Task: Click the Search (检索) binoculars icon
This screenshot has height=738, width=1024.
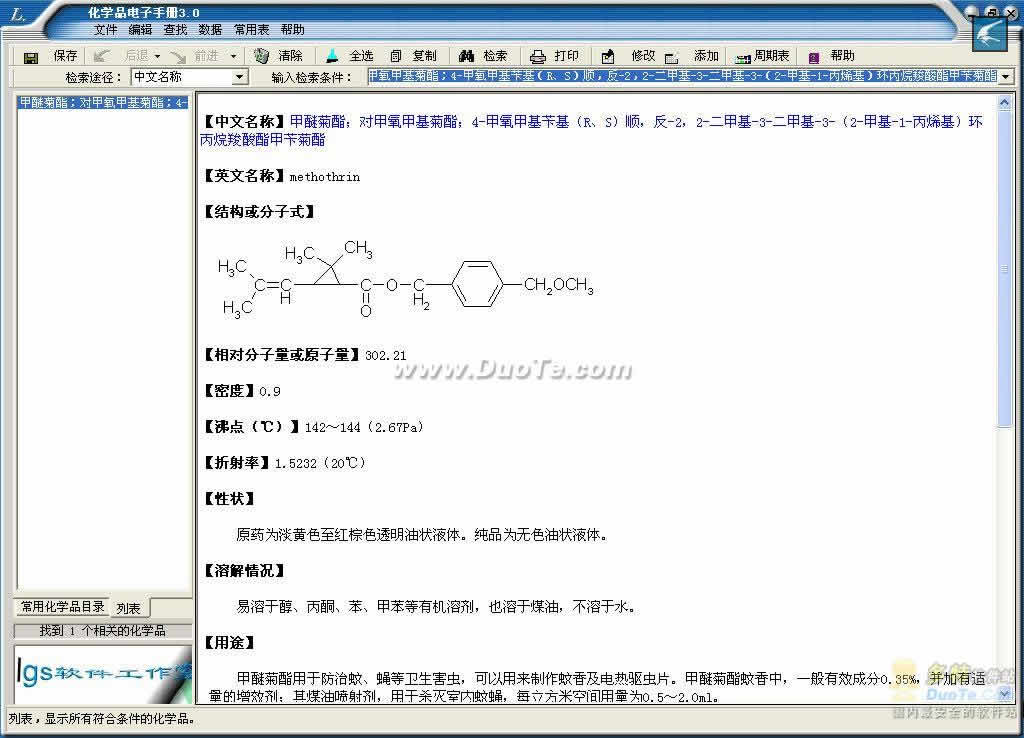Action: (x=467, y=56)
